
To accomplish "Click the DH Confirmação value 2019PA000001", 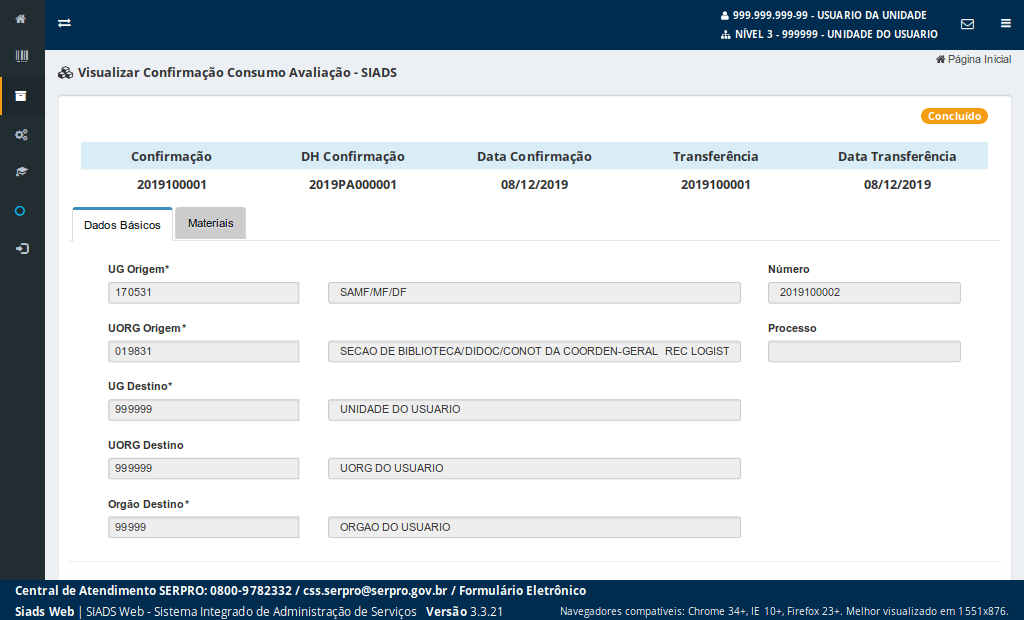I will [x=353, y=185].
